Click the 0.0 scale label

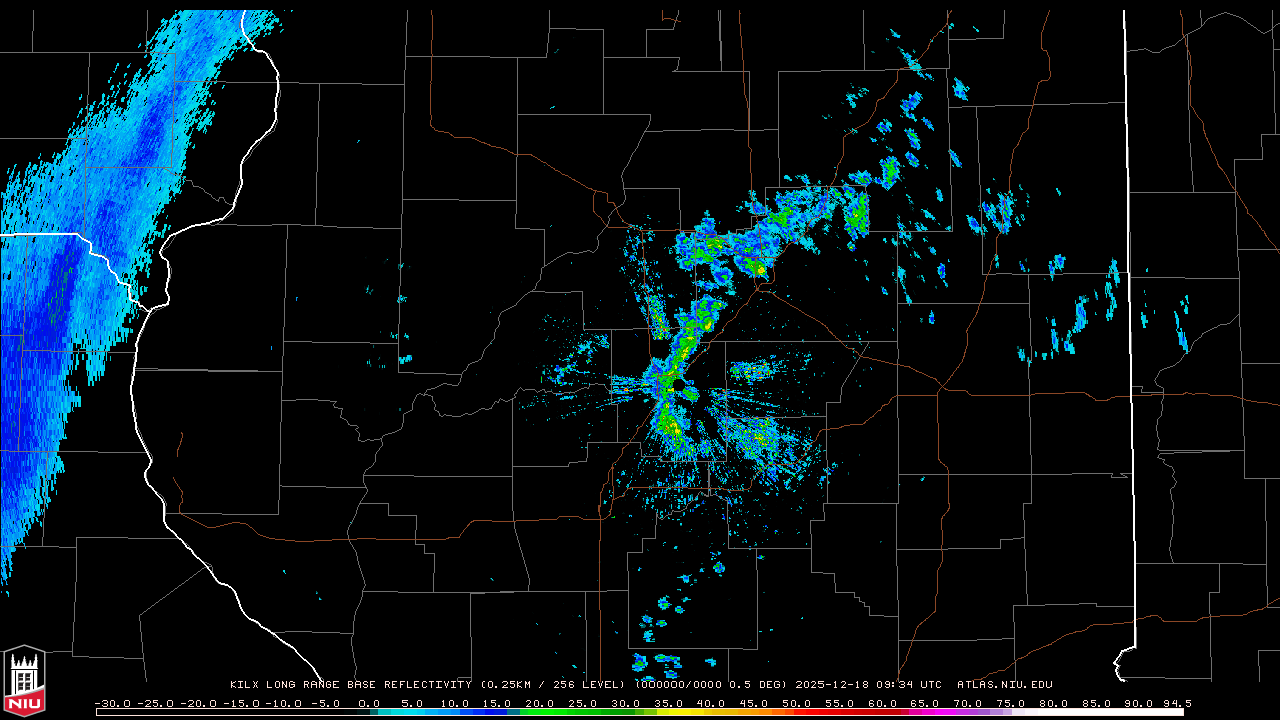(369, 703)
